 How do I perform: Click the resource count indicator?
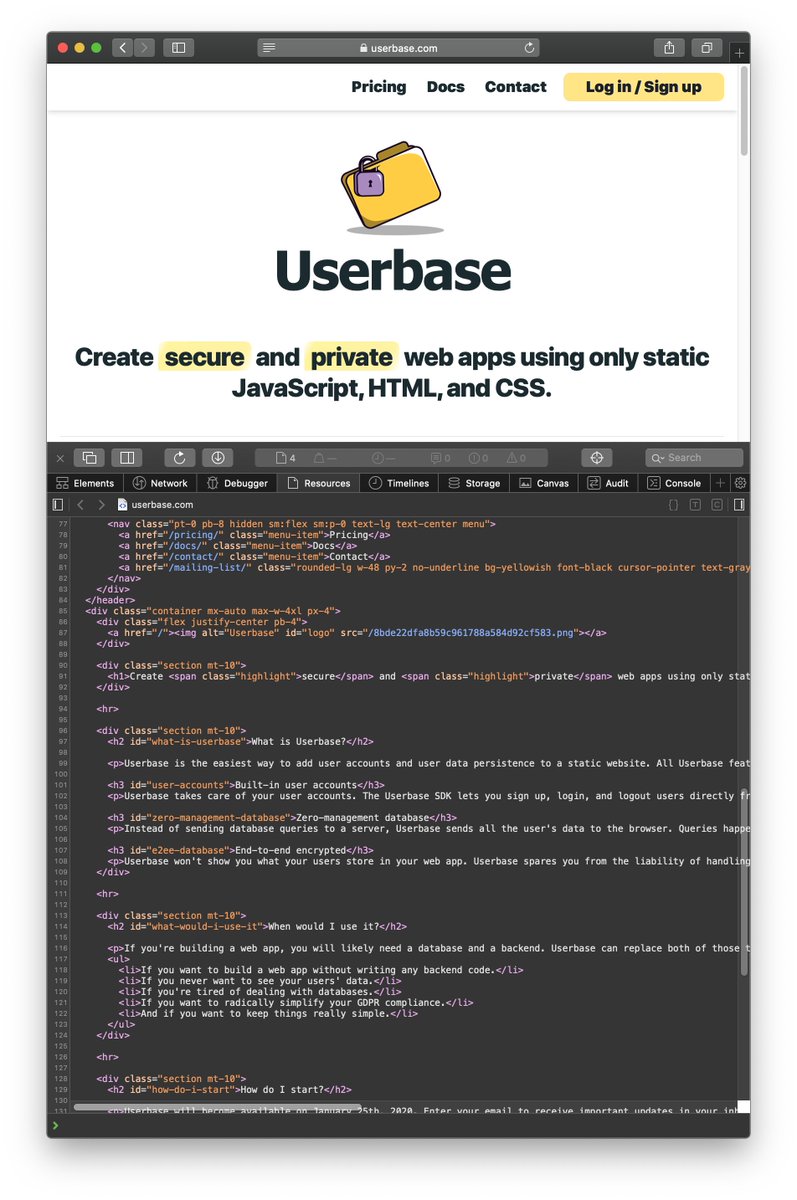click(x=285, y=458)
